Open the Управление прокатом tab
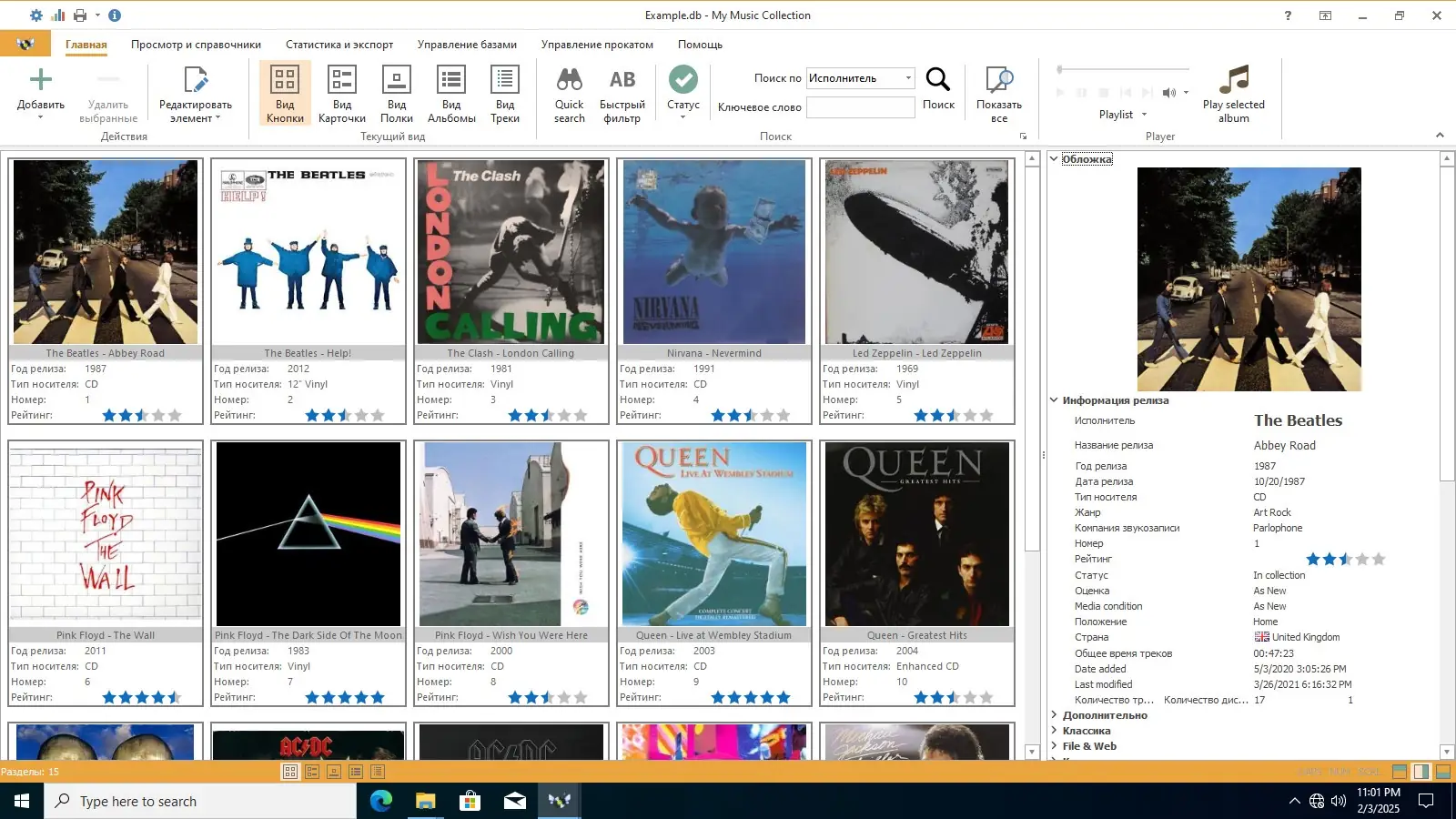Screen dimensions: 1456x819 tap(597, 45)
